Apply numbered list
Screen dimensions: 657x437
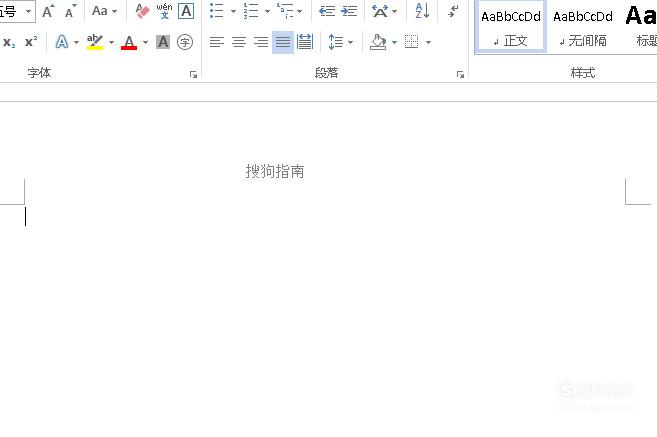pos(251,11)
